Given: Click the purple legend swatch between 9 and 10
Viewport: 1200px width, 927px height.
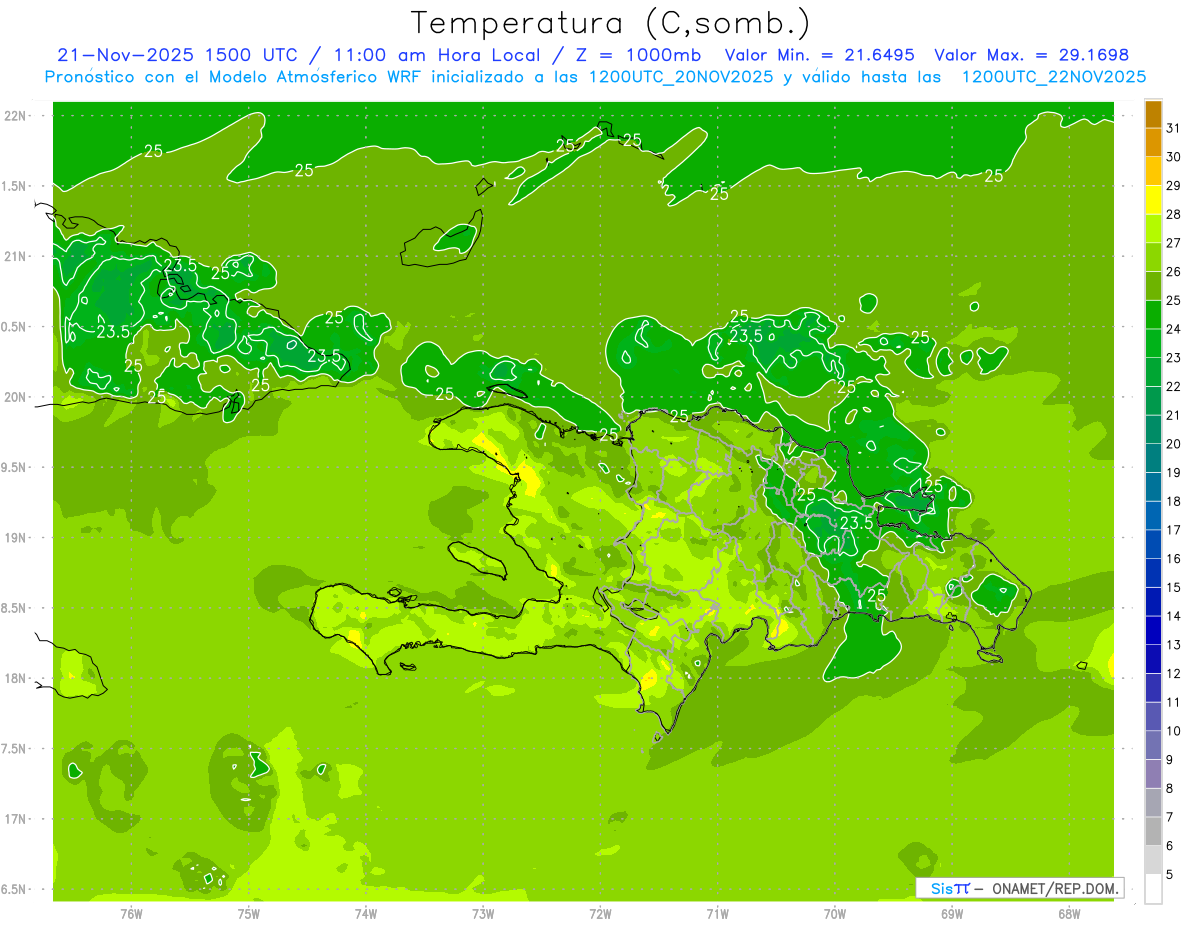Looking at the screenshot, I should coord(1153,745).
